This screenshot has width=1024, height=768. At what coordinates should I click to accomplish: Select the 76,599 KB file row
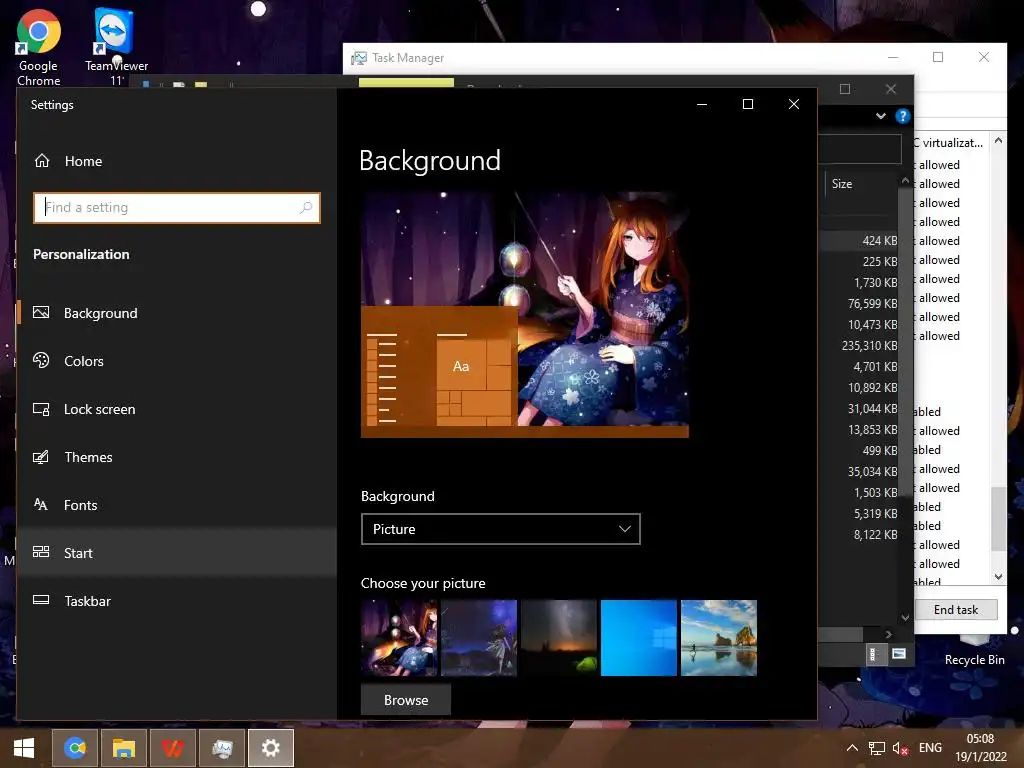[x=872, y=304]
